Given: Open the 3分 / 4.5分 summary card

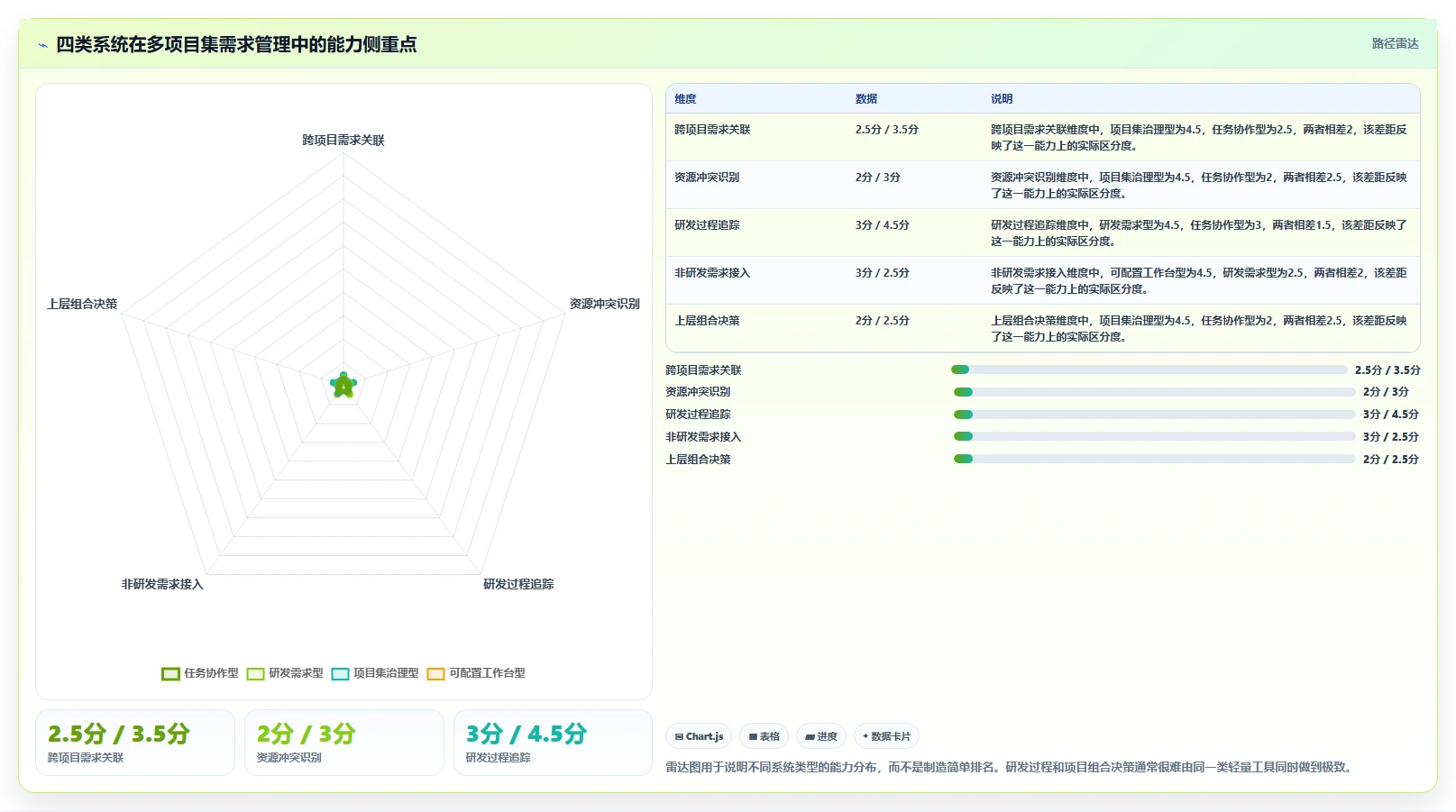Looking at the screenshot, I should tap(553, 743).
